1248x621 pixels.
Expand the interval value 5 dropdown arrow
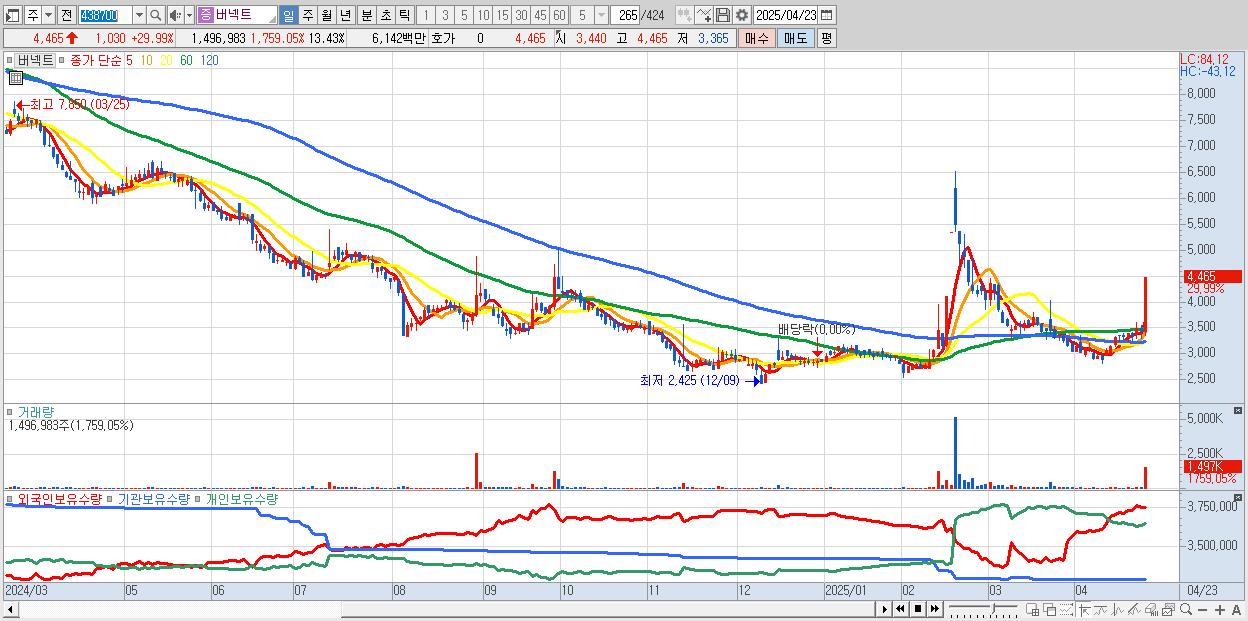point(601,15)
